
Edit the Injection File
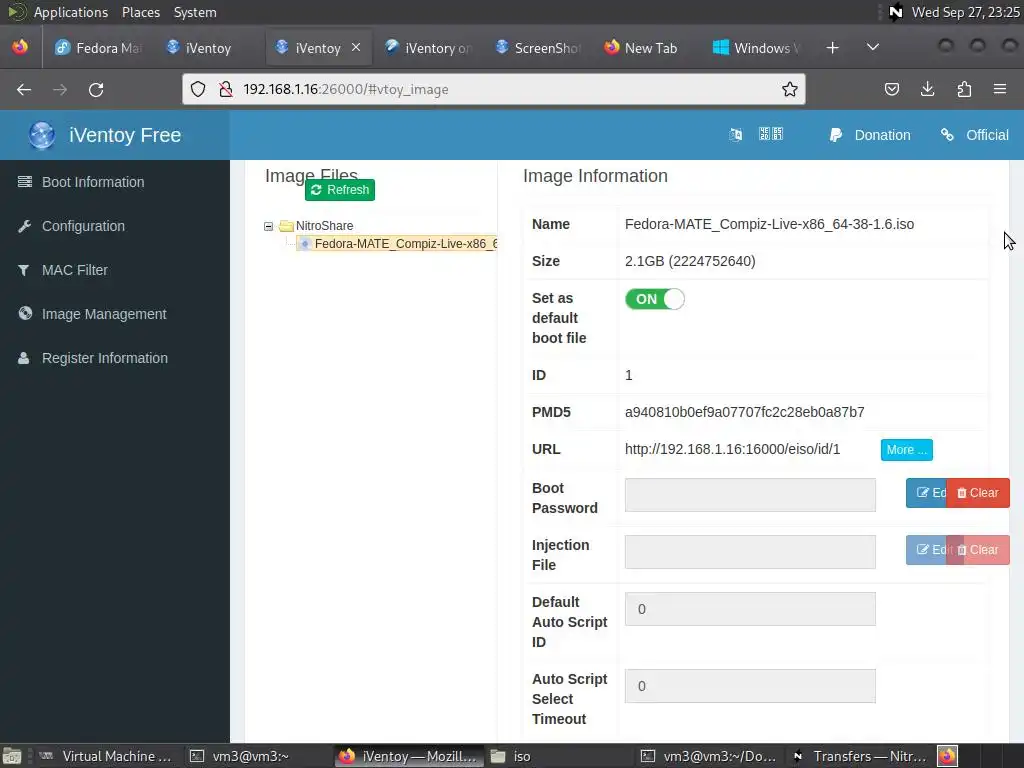pyautogui.click(x=926, y=550)
